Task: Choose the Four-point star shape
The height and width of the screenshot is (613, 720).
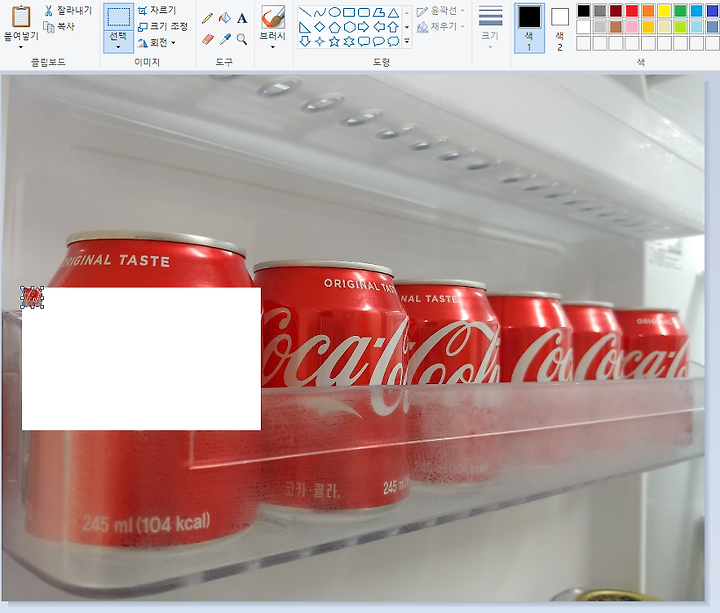Action: click(x=320, y=42)
